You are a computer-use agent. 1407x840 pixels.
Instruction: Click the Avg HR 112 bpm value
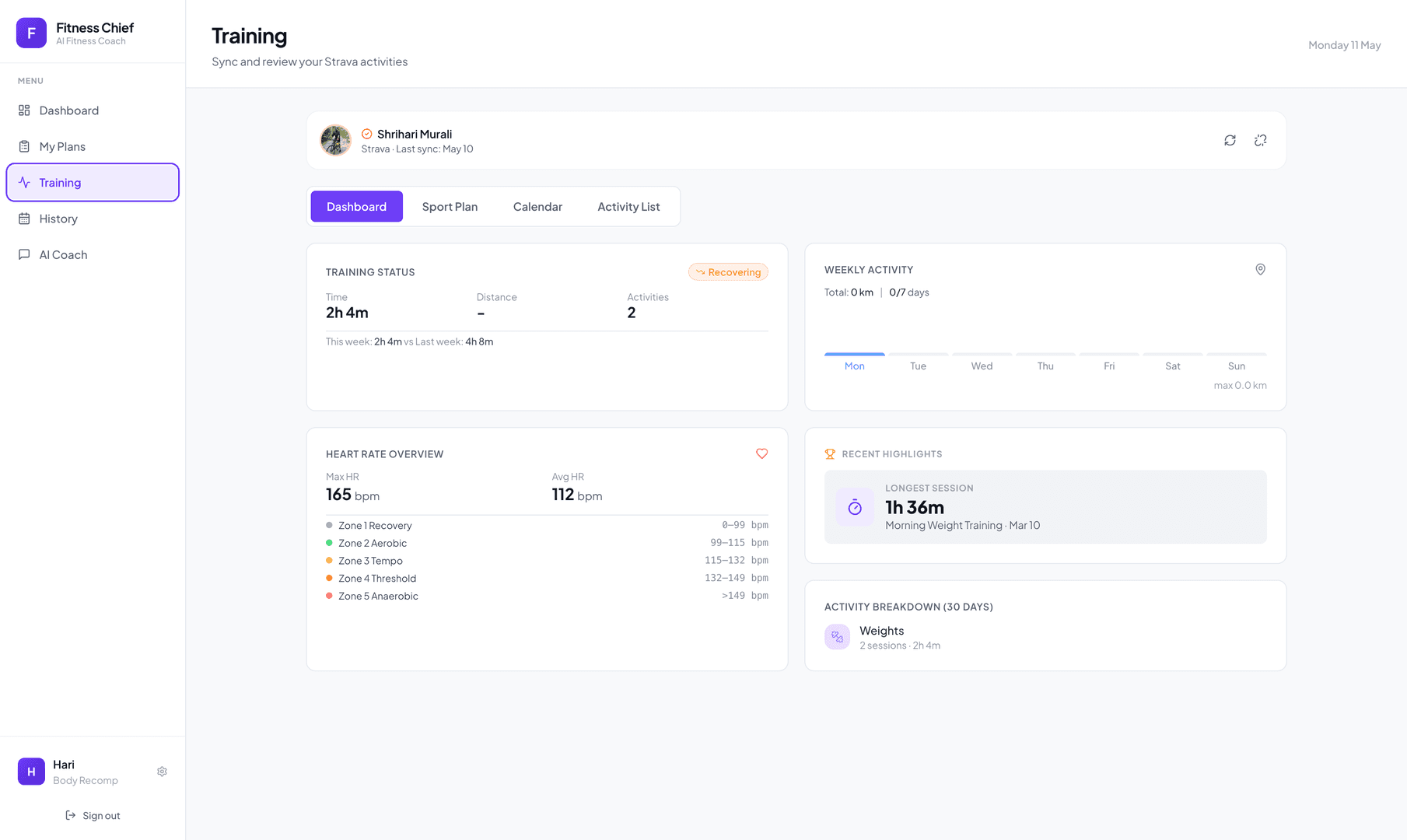[x=577, y=495]
